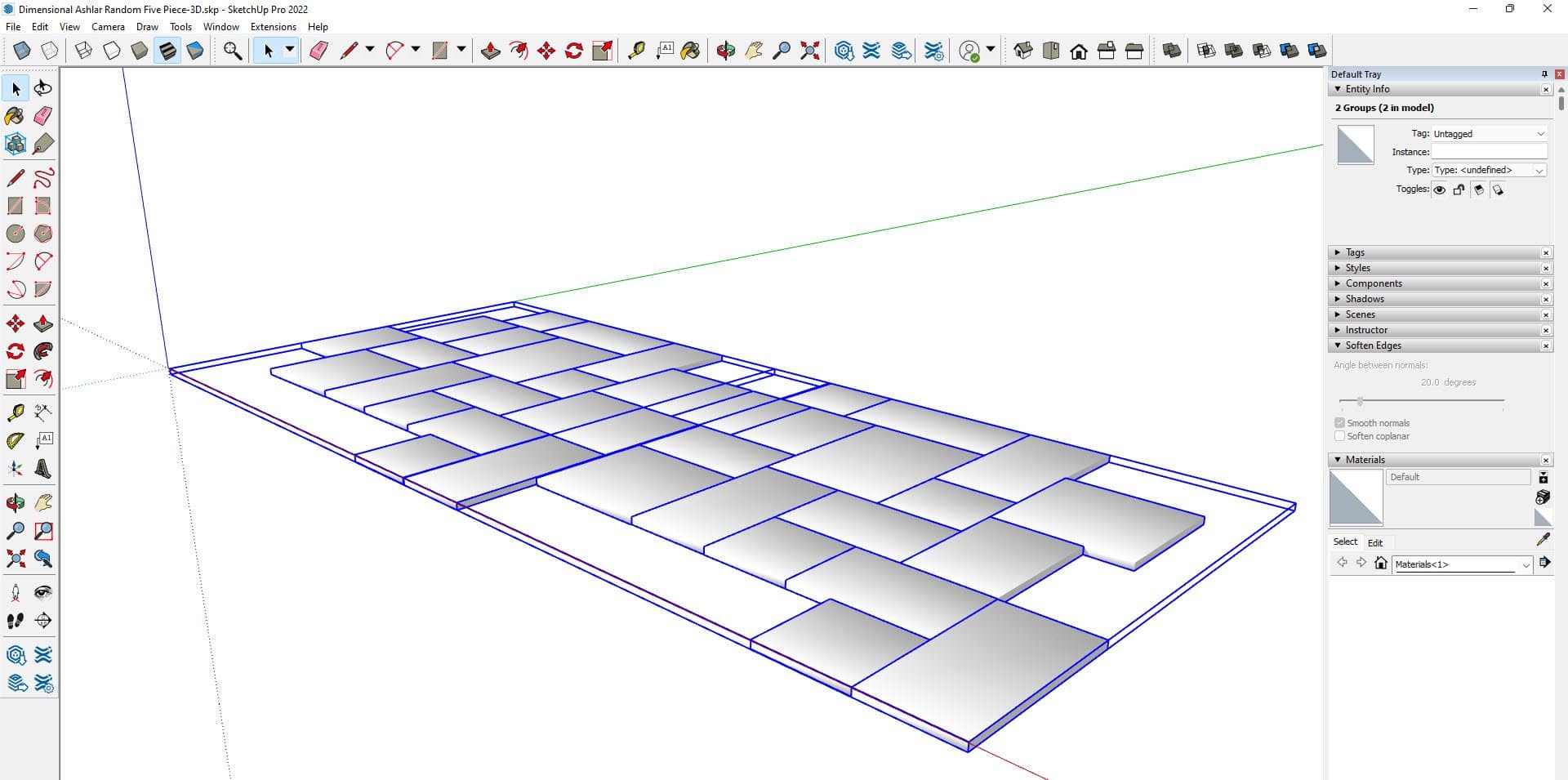
Task: Click the Search magnifier icon in toolbar
Action: tap(233, 51)
